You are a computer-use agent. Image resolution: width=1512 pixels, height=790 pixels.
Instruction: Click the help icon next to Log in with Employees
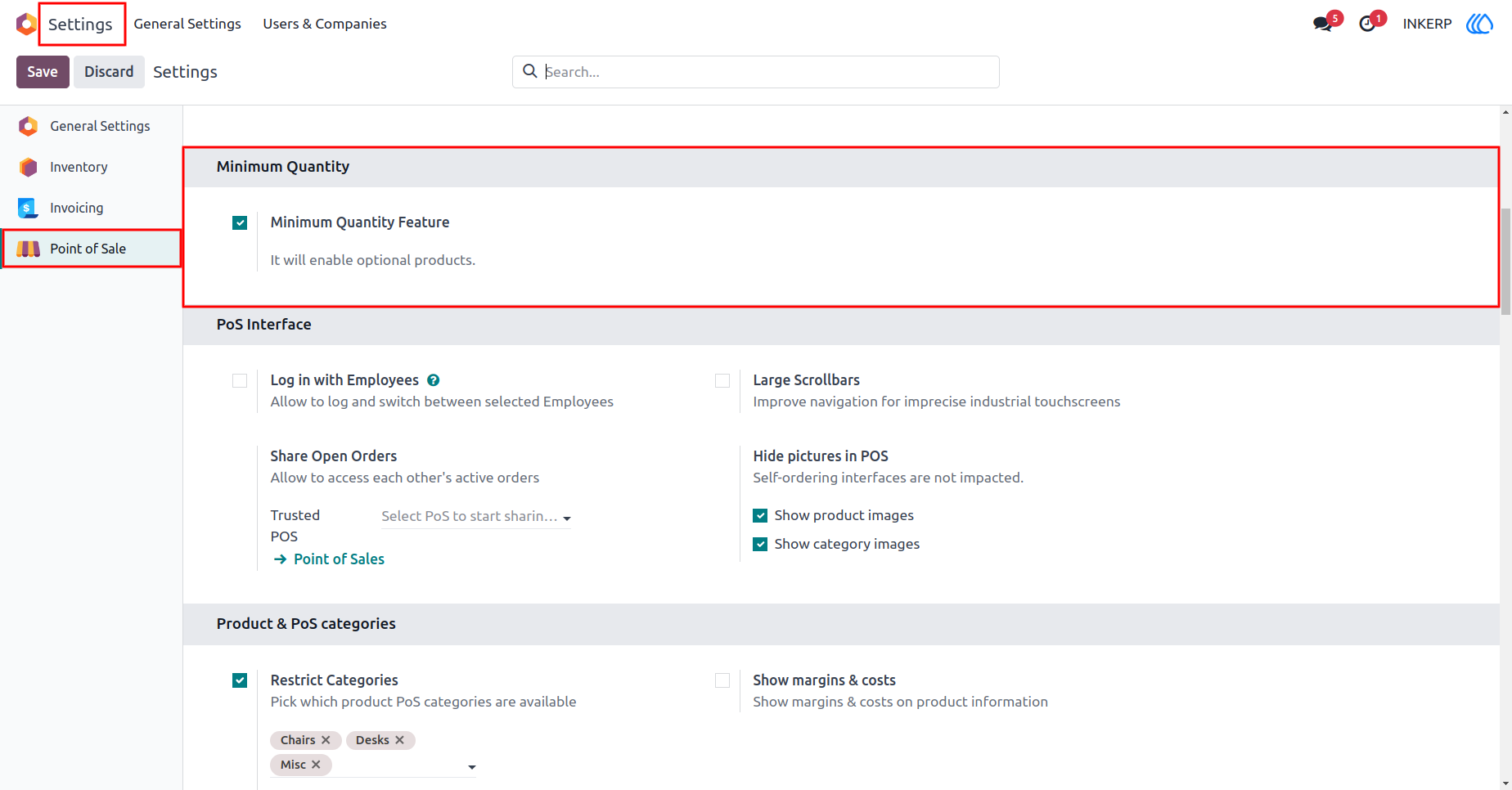434,380
